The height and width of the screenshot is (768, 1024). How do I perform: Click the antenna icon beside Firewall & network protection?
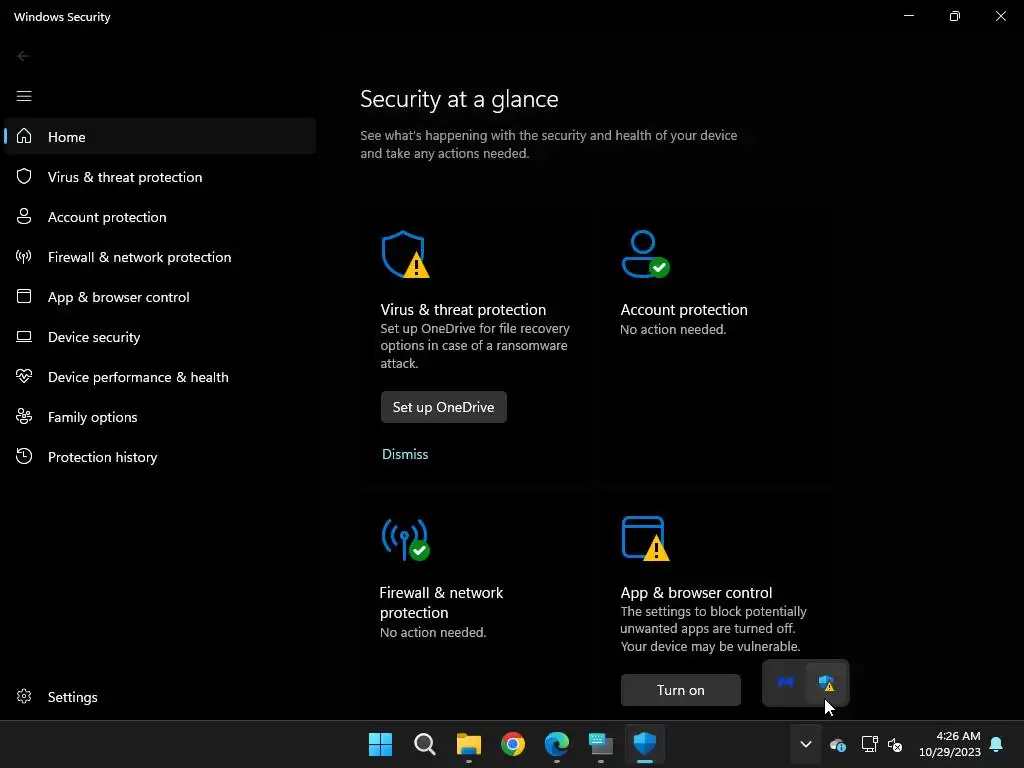[x=24, y=257]
